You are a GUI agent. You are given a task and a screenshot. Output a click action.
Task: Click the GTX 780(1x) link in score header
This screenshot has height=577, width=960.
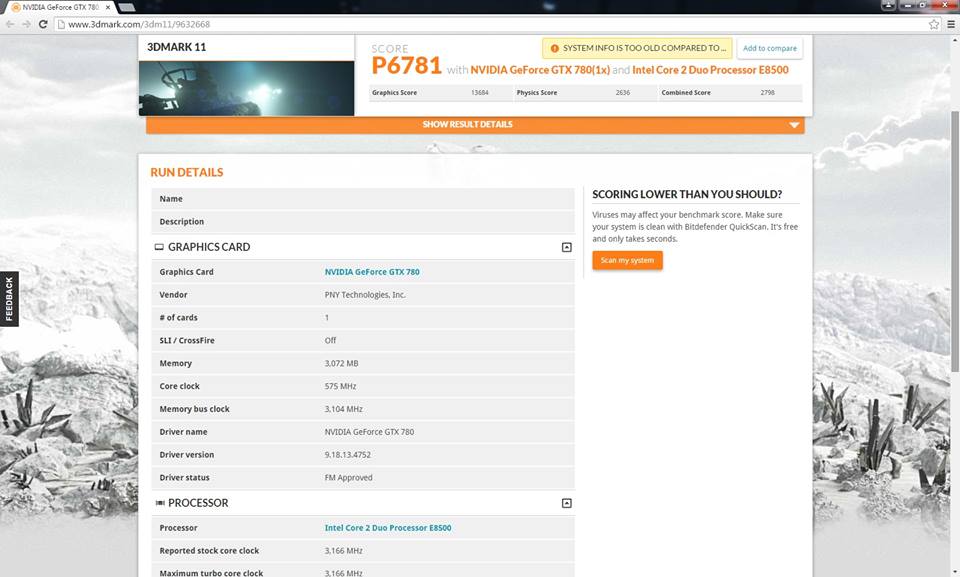pyautogui.click(x=540, y=70)
